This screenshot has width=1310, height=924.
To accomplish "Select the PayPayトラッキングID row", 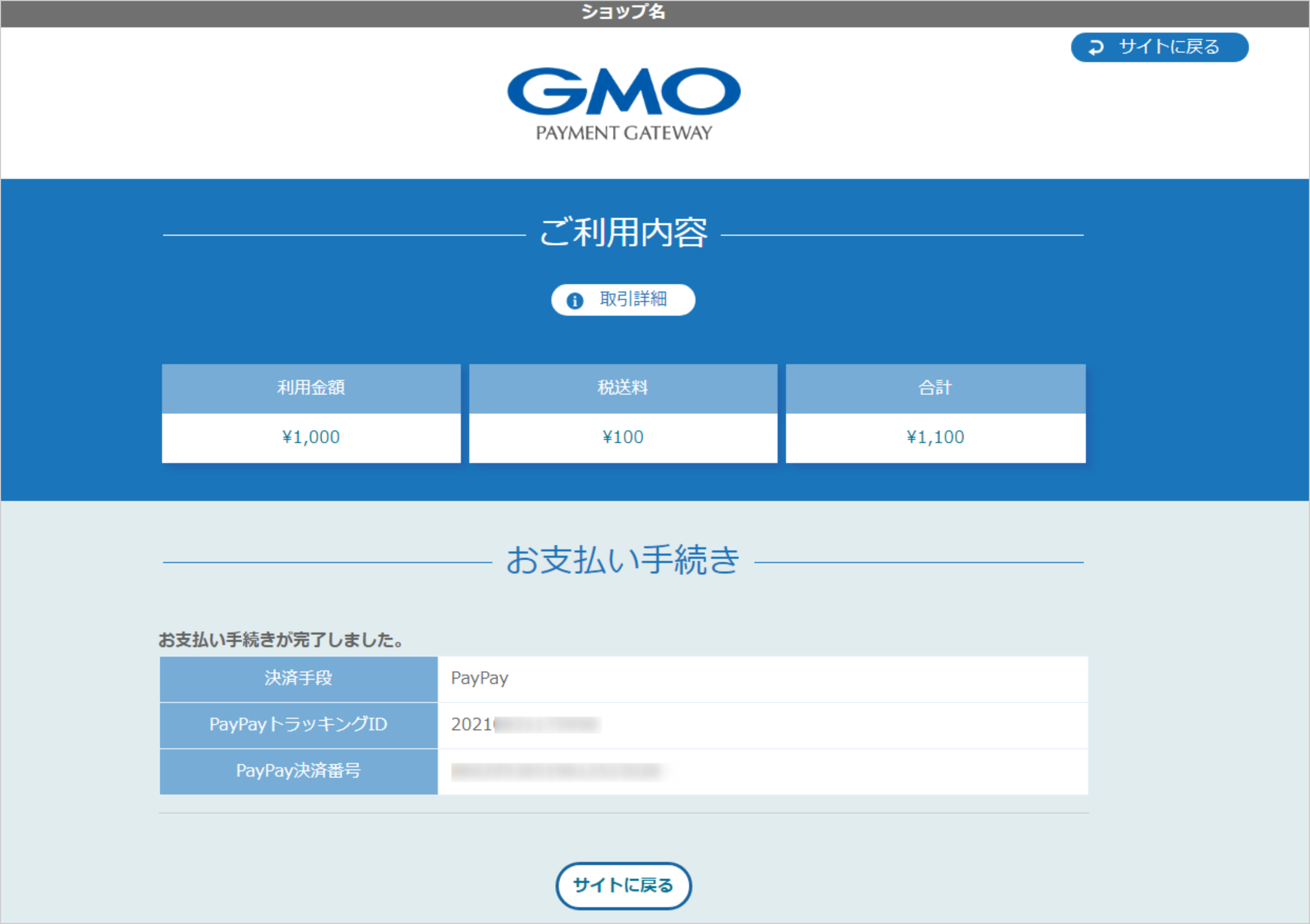I will pos(298,725).
